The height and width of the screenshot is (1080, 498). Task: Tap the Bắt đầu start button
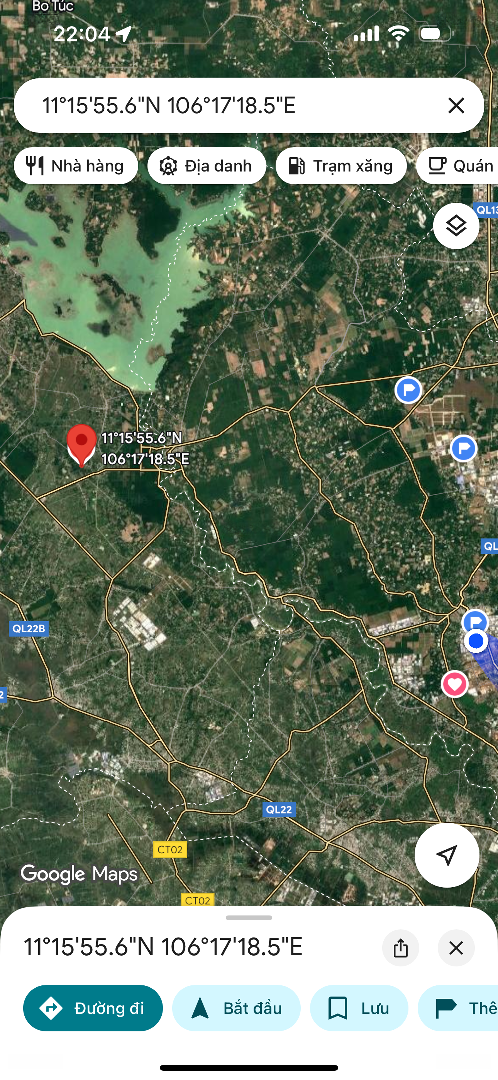click(236, 1008)
